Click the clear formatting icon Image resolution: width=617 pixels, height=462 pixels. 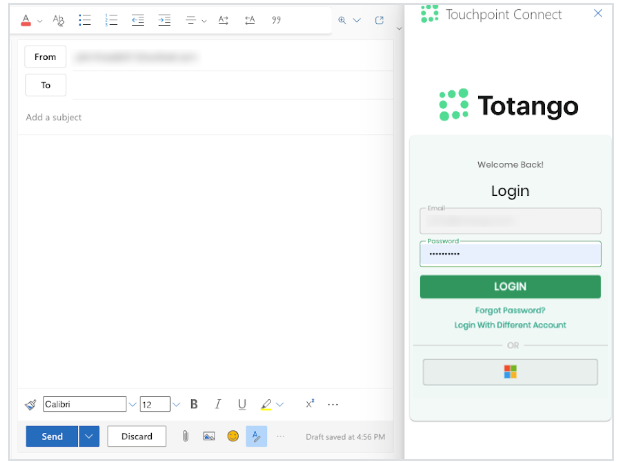click(58, 20)
